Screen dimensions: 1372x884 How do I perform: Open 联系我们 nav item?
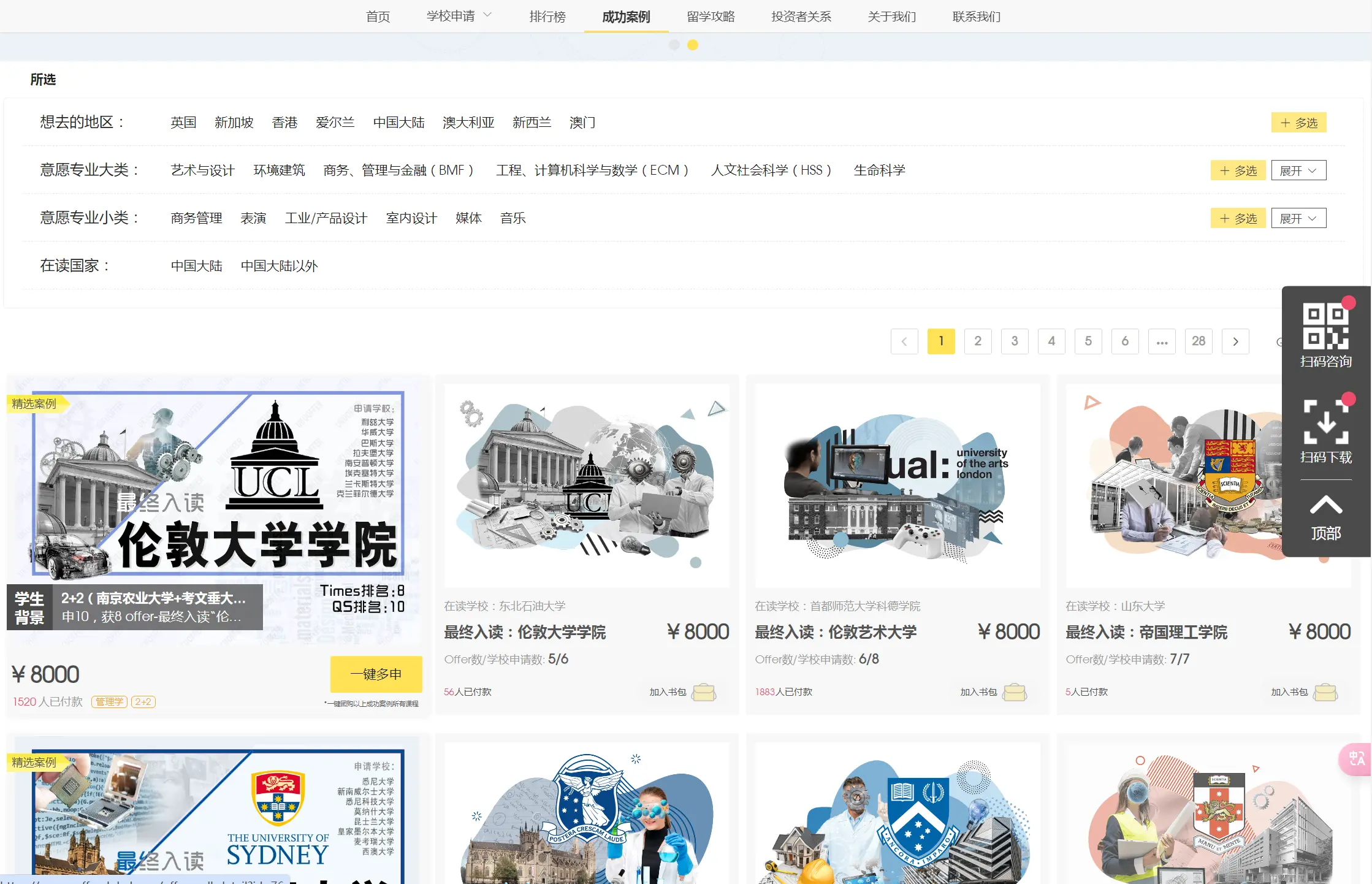[x=976, y=17]
